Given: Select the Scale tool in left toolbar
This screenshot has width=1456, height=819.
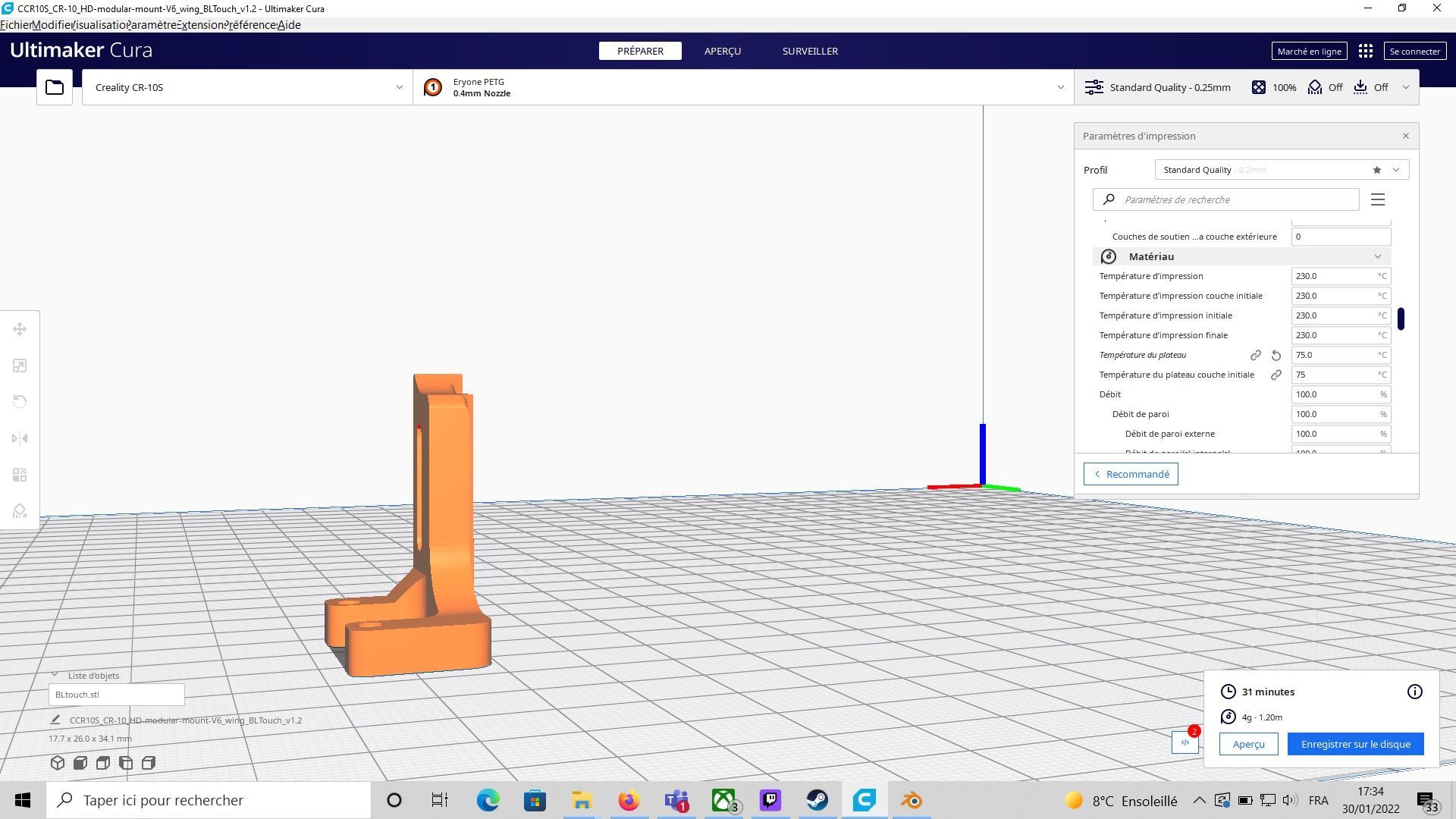Looking at the screenshot, I should click(20, 366).
